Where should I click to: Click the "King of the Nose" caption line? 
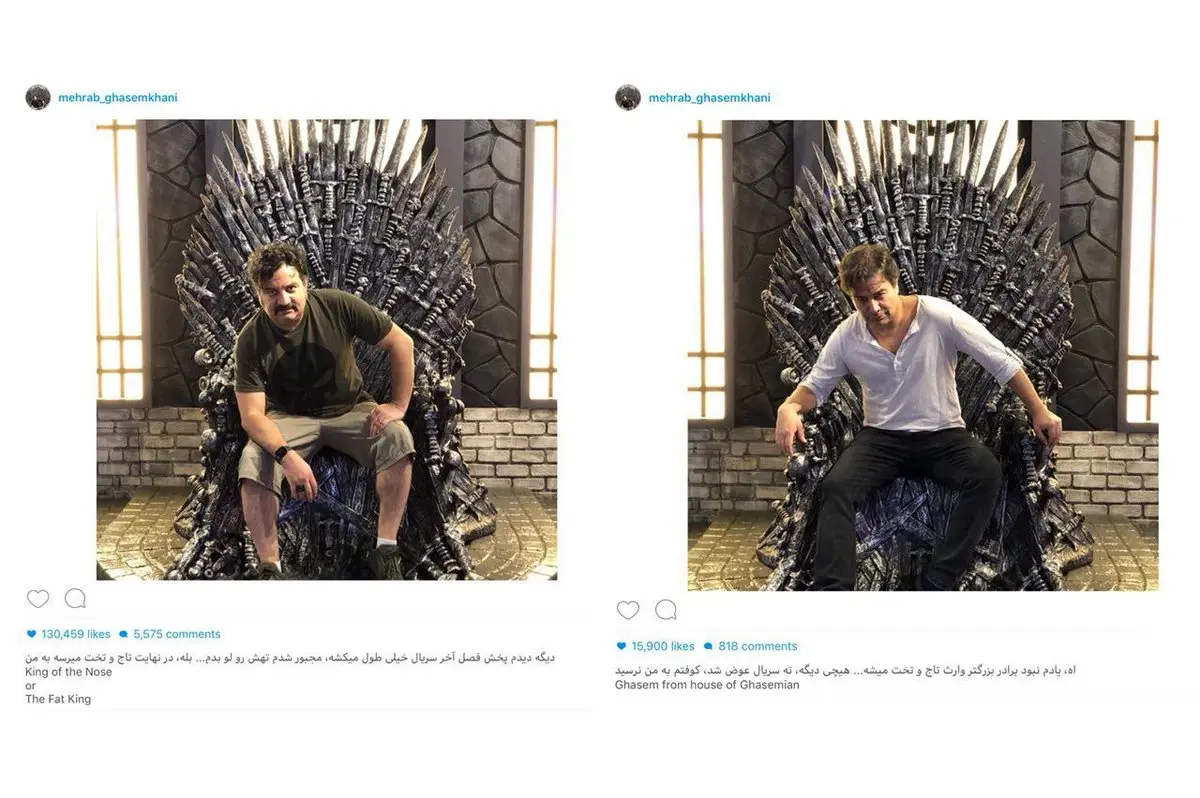[x=69, y=672]
